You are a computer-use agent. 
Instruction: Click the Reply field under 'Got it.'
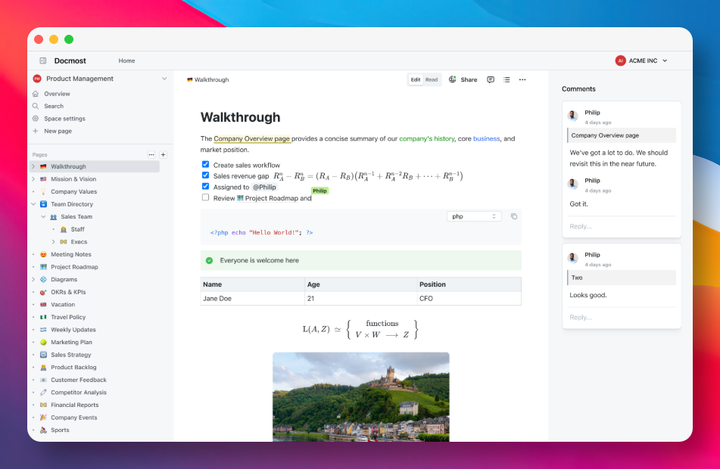[622, 226]
